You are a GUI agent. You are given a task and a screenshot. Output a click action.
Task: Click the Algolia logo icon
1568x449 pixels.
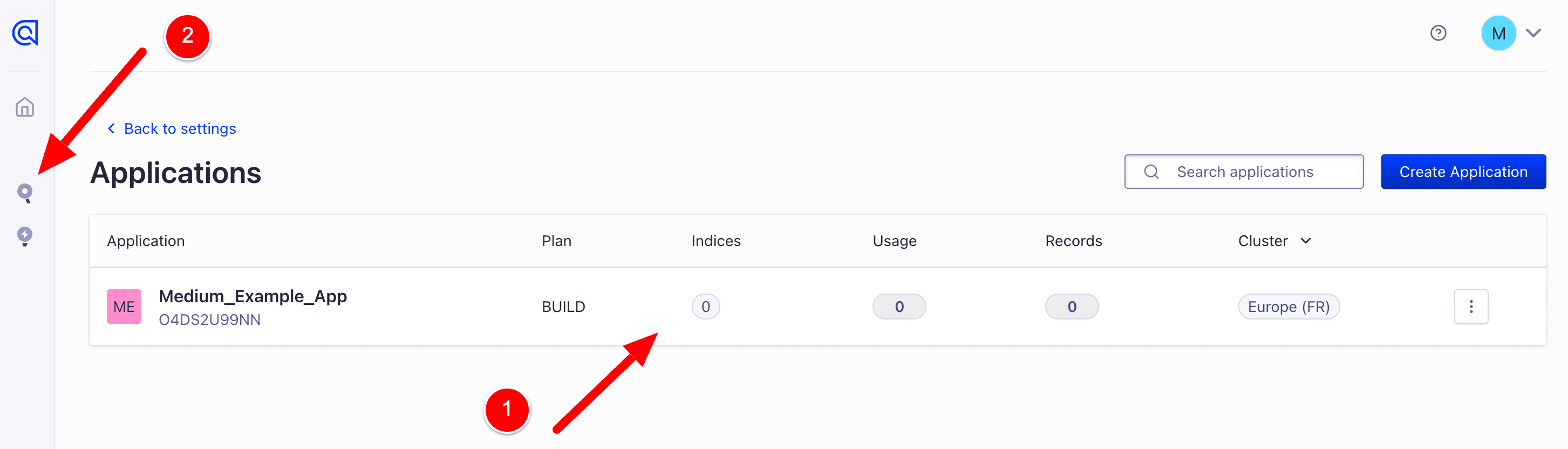tap(25, 33)
